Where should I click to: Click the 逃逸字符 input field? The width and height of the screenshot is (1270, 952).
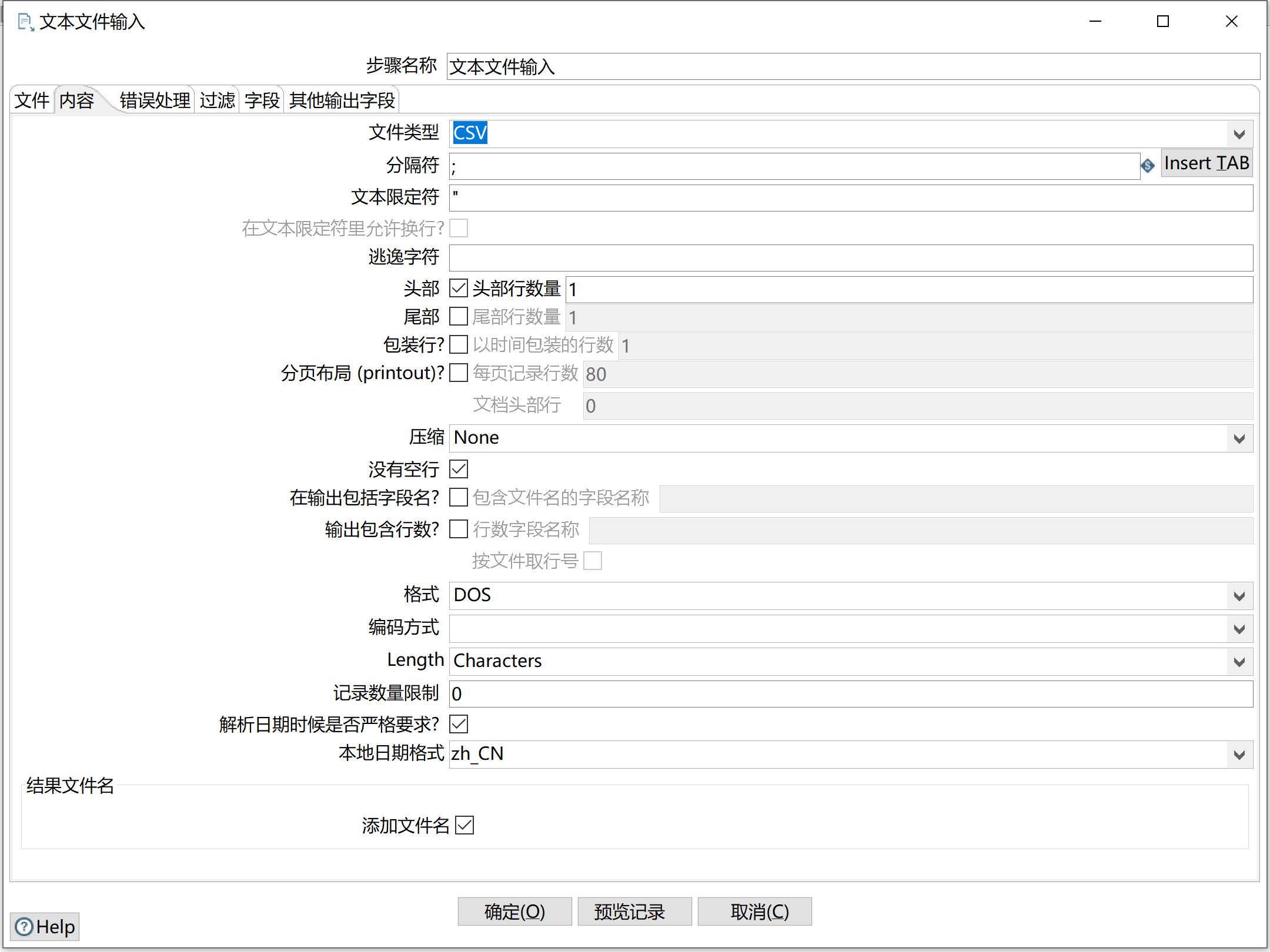(x=851, y=258)
